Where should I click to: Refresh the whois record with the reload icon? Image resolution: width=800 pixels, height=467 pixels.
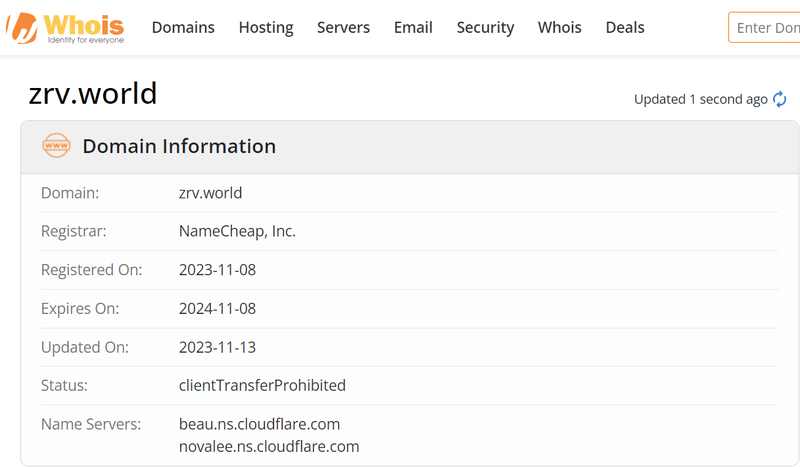[780, 99]
